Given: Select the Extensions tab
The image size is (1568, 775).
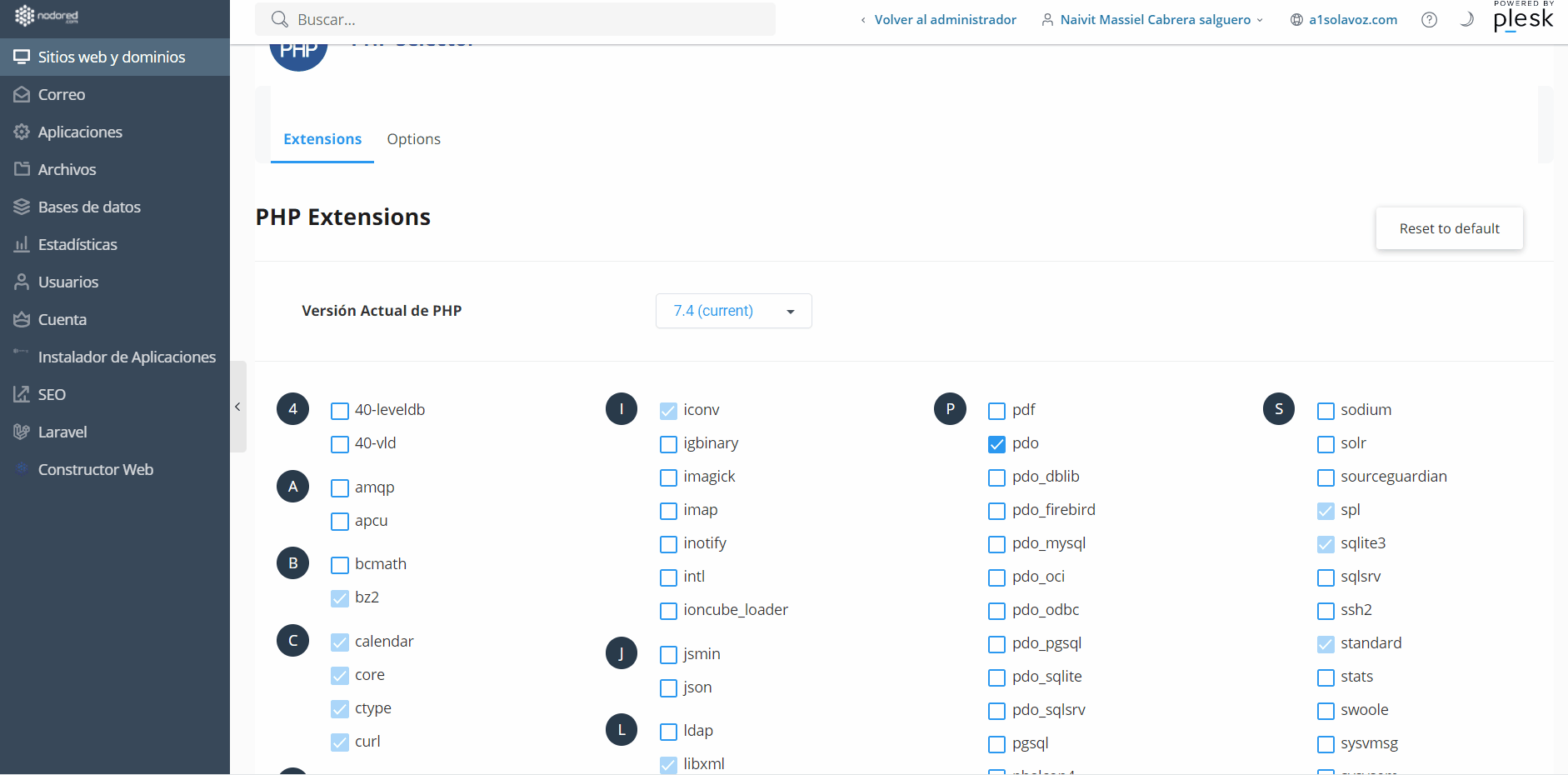Looking at the screenshot, I should point(322,139).
